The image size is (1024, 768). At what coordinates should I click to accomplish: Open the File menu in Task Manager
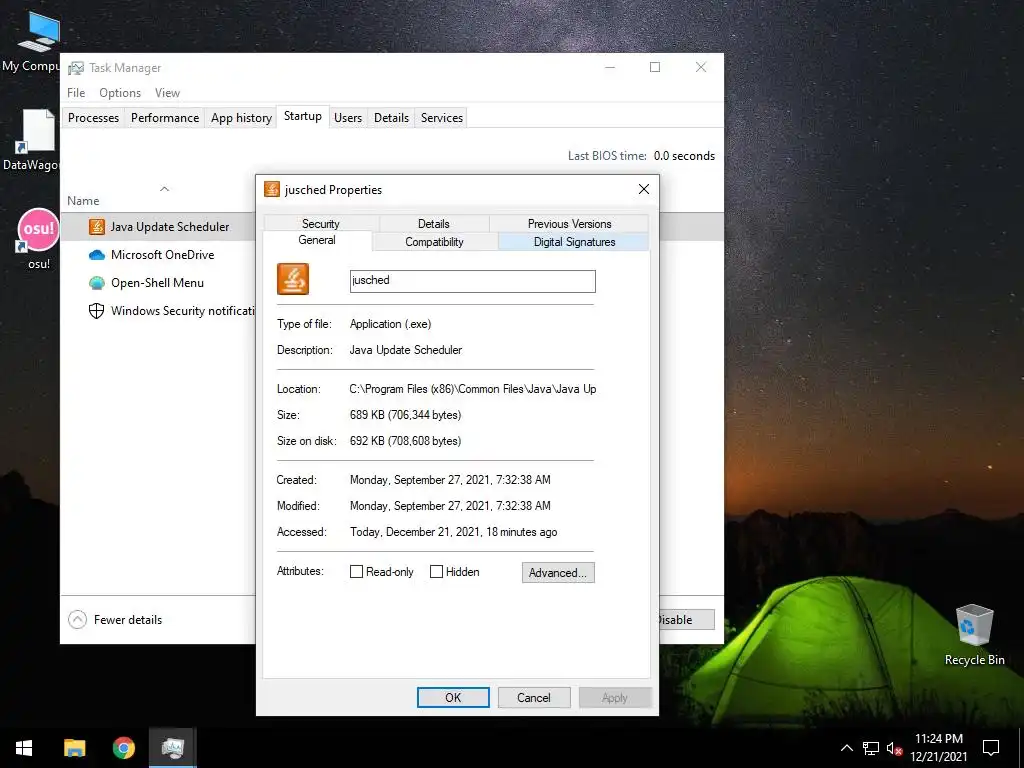coord(76,93)
